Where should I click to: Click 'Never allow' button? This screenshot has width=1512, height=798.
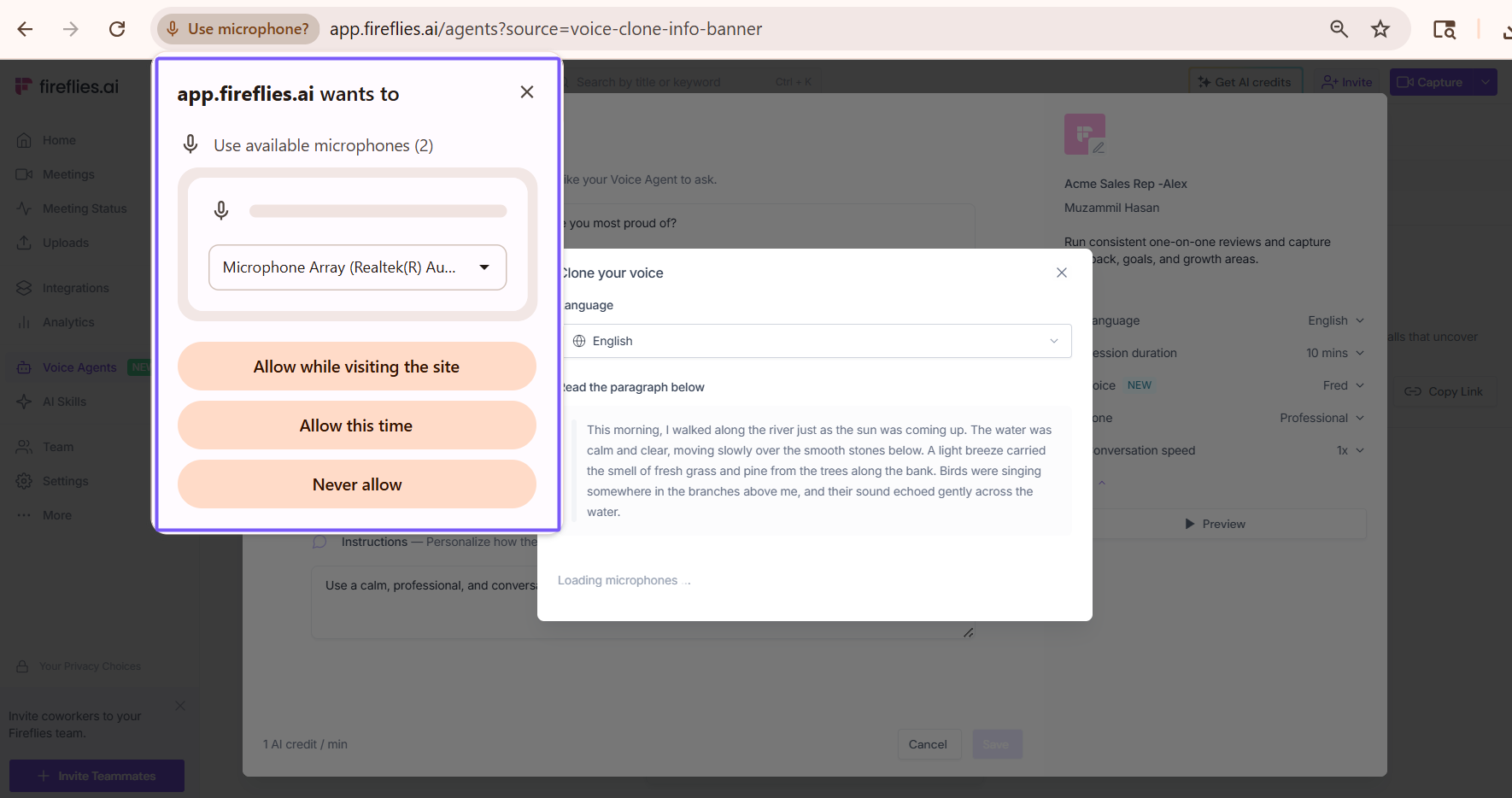[x=357, y=484]
